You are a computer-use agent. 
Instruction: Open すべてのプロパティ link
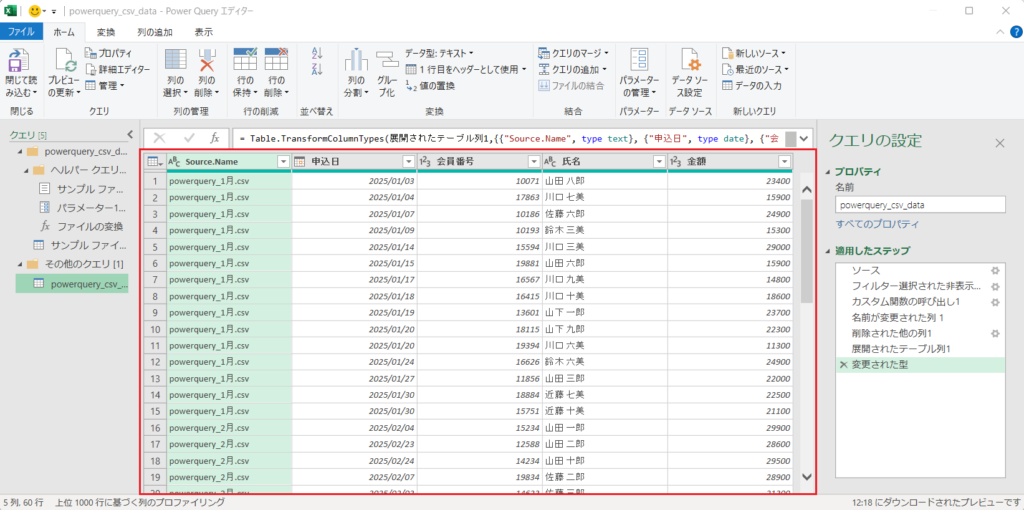point(878,224)
